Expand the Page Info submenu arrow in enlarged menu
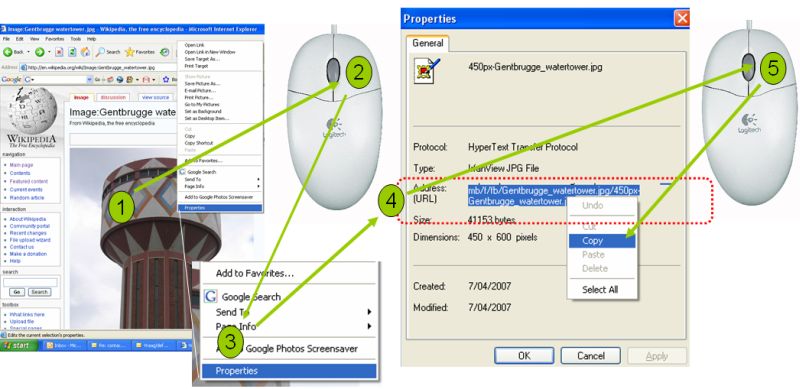The height and width of the screenshot is (389, 800). pos(369,326)
